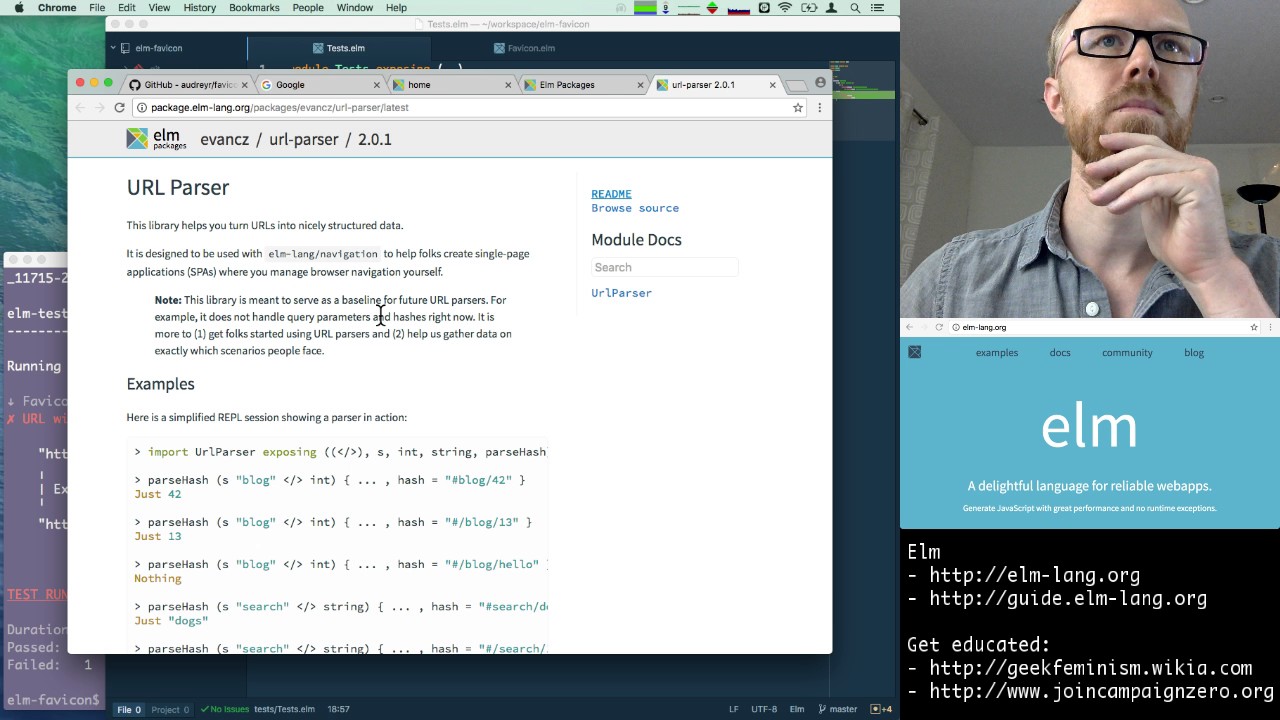Close the url-parser 2.0.1 tab
This screenshot has width=1280, height=720.
pyautogui.click(x=772, y=85)
